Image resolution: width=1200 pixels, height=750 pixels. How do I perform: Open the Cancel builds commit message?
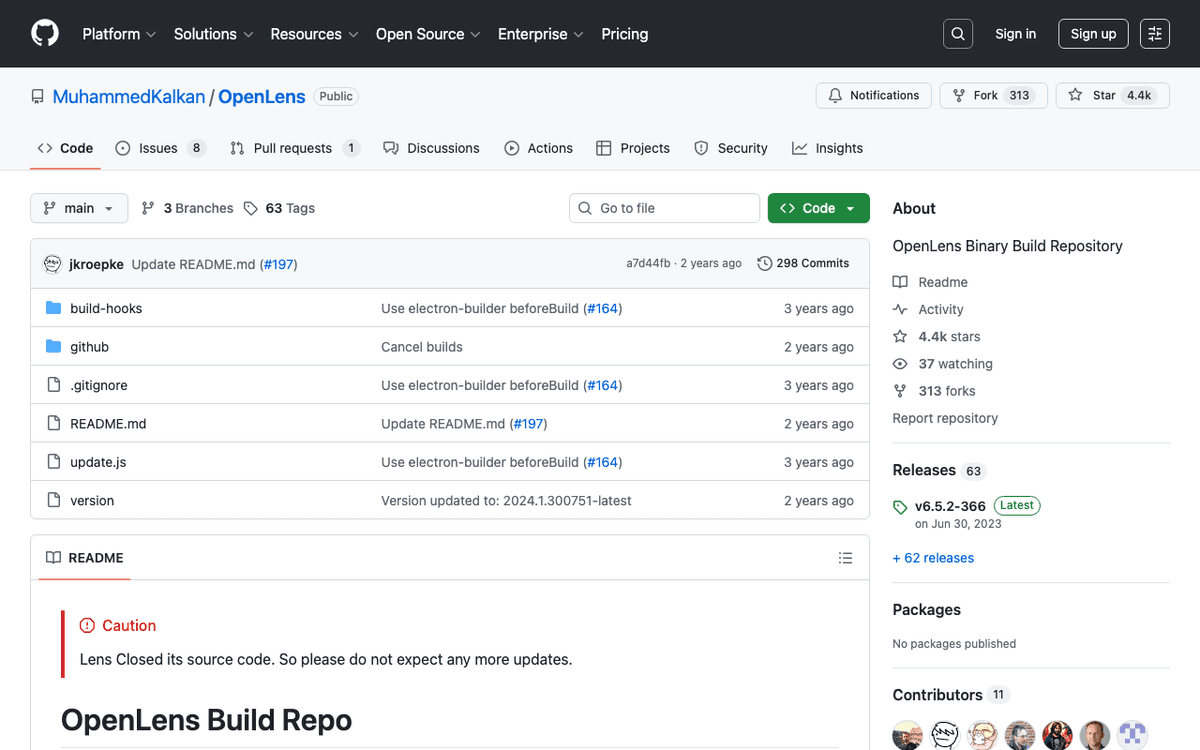422,347
